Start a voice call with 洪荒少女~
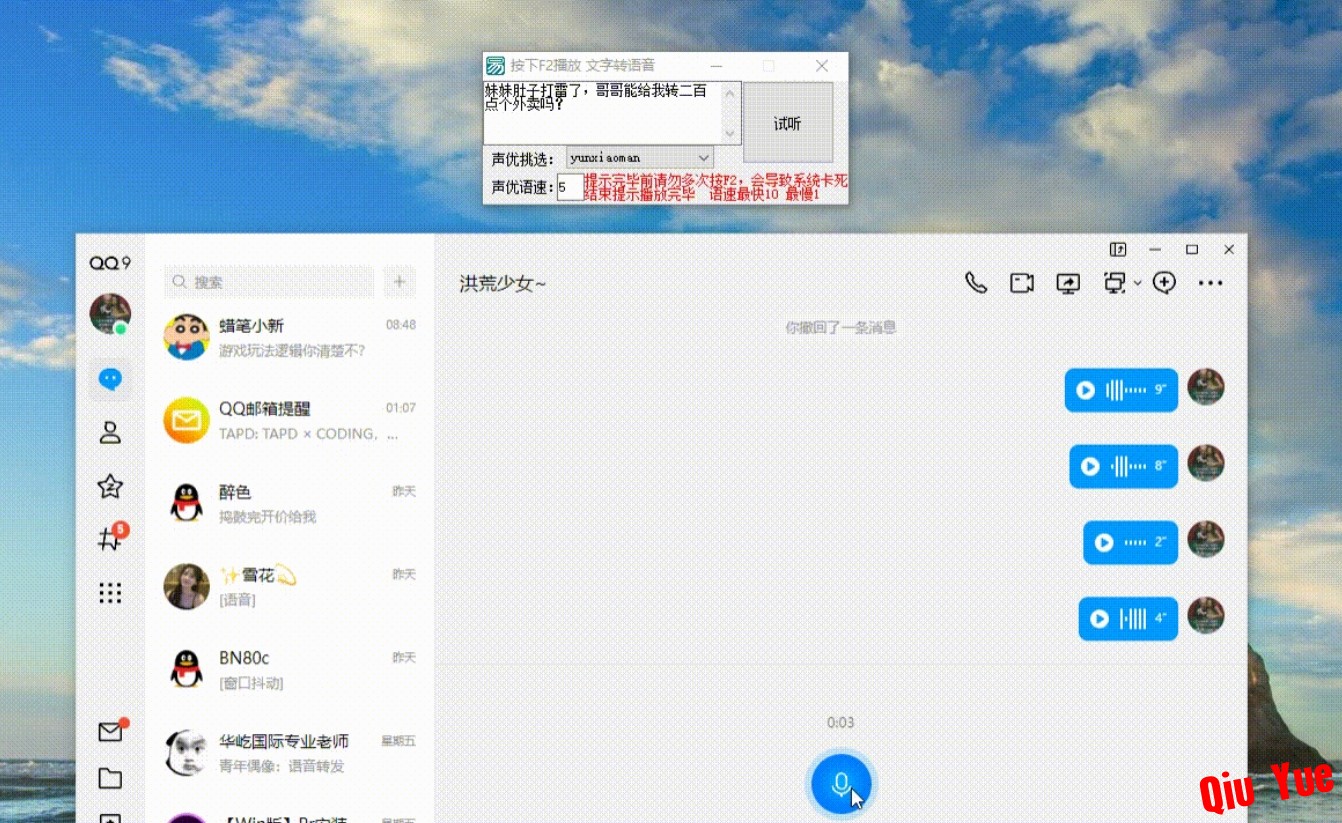Viewport: 1342px width, 823px height. click(976, 283)
